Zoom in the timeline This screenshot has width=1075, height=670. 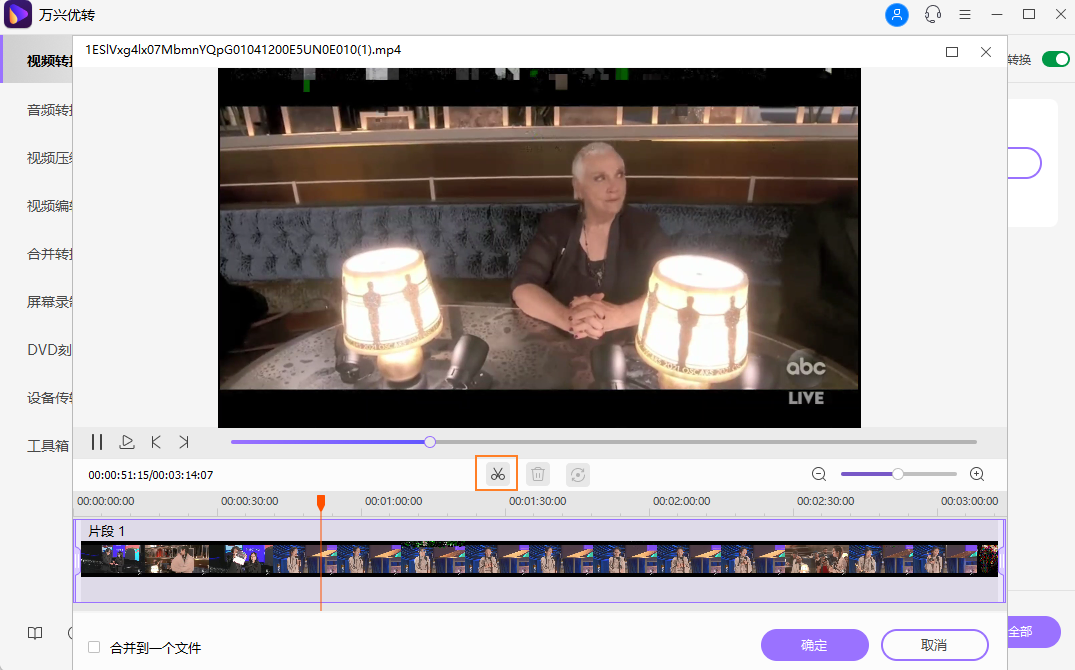click(977, 474)
